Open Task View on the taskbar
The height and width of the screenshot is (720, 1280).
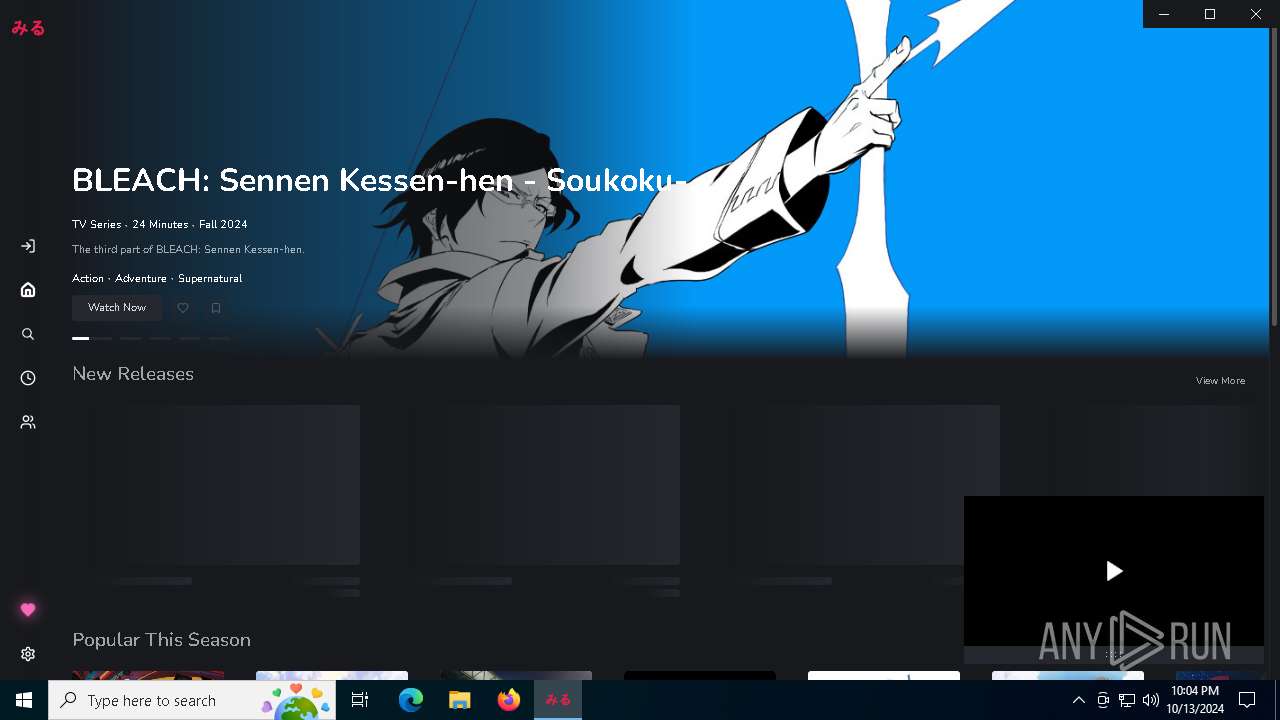[360, 700]
